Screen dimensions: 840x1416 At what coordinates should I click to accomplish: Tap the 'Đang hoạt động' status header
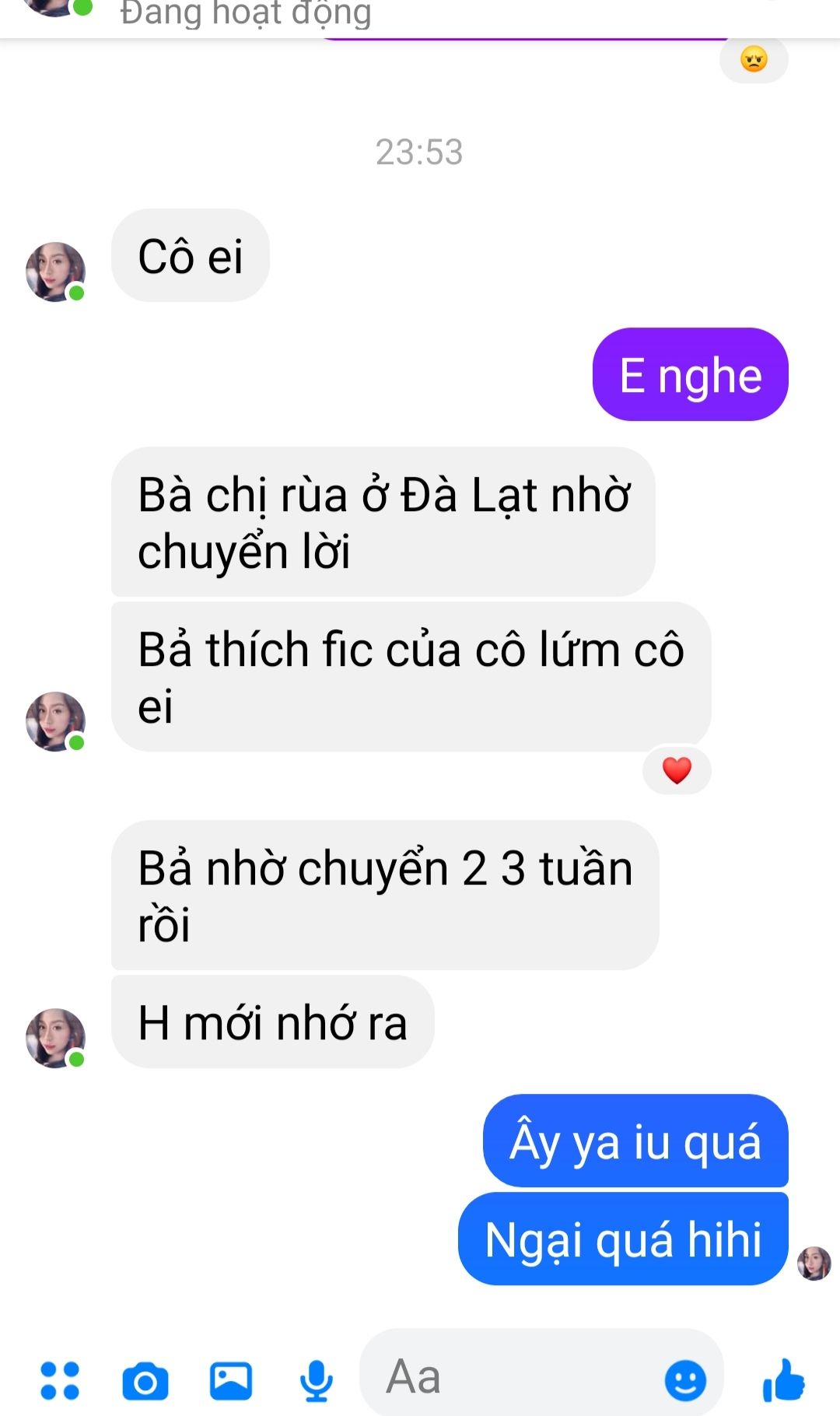click(246, 13)
